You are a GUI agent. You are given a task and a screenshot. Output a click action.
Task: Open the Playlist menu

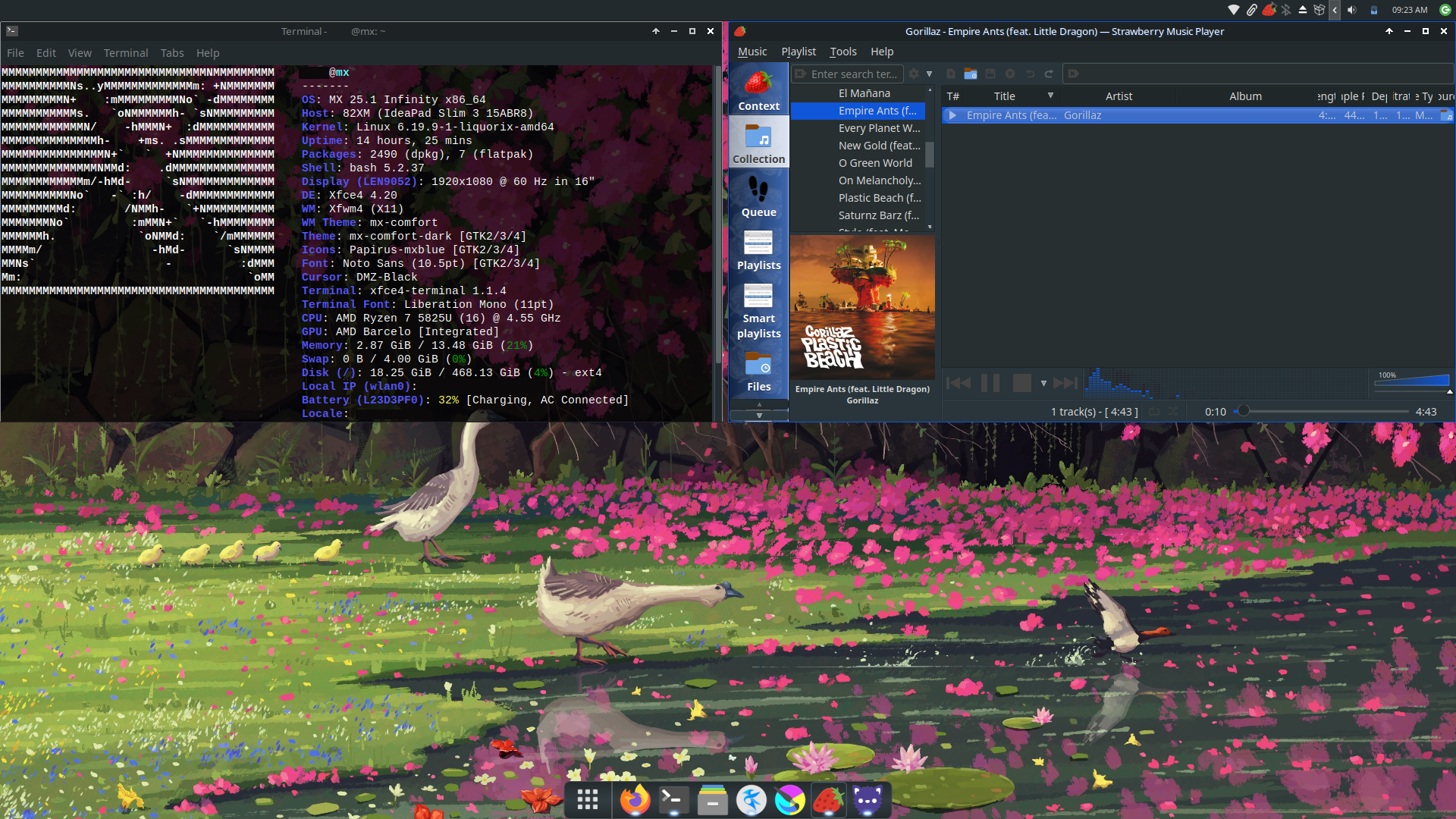tap(798, 52)
